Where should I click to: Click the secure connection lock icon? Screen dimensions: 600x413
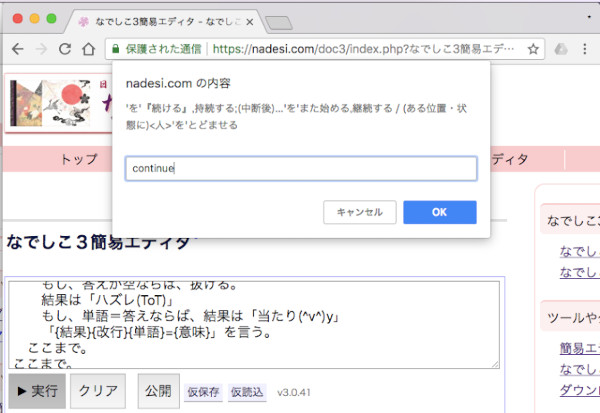(116, 49)
